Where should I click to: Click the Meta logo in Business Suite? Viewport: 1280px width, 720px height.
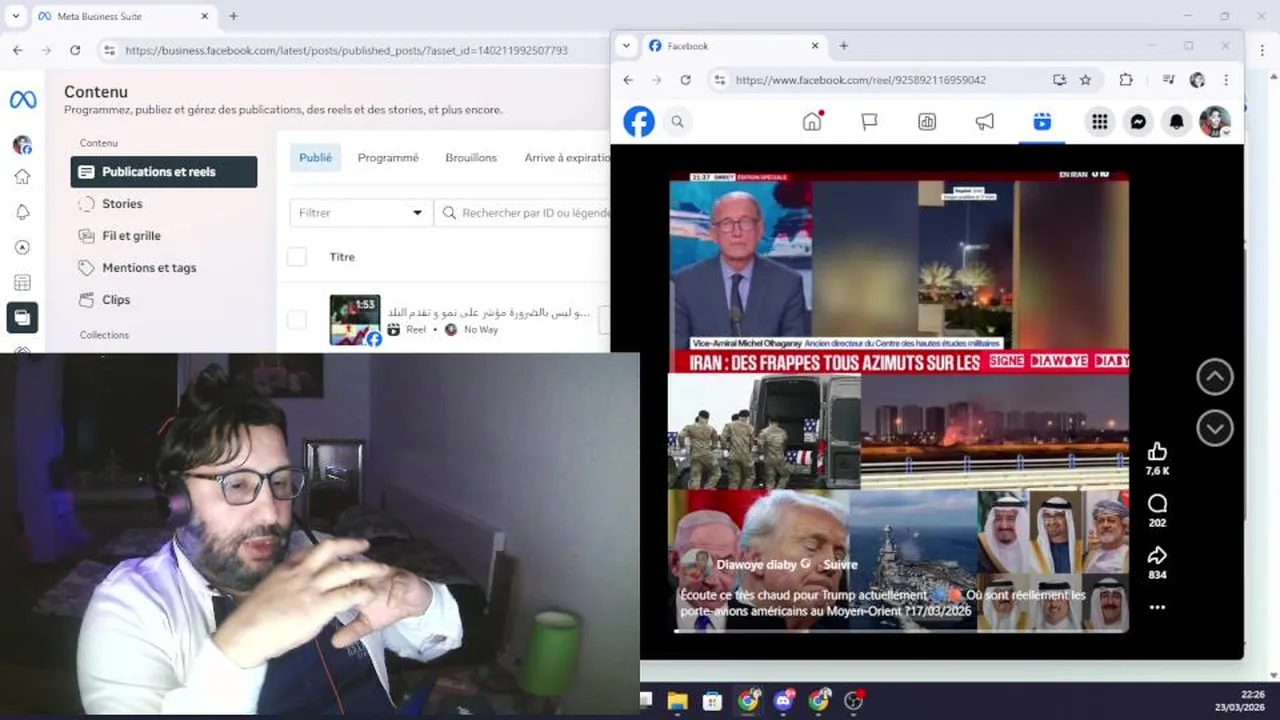pos(23,100)
